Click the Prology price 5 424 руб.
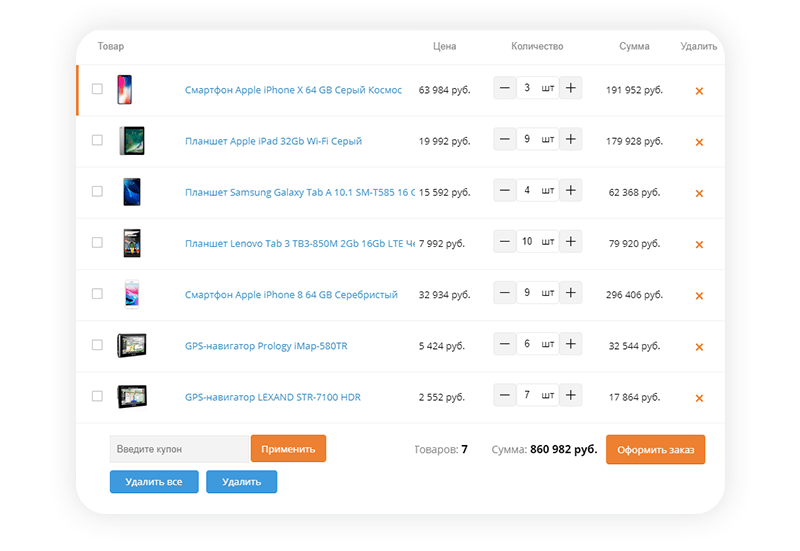Viewport: 800px width, 551px height. tap(442, 346)
